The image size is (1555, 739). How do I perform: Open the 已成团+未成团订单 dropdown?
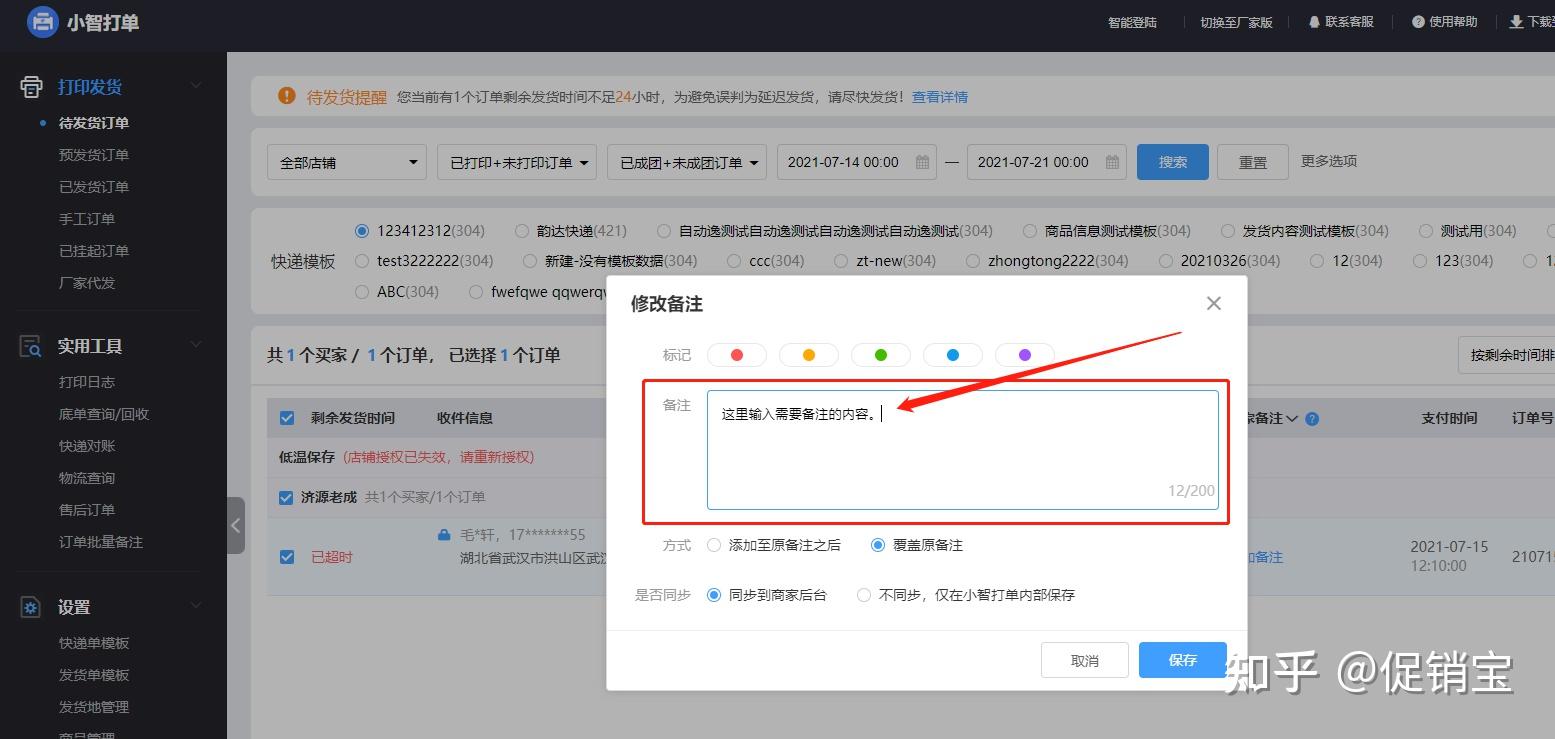click(x=687, y=162)
